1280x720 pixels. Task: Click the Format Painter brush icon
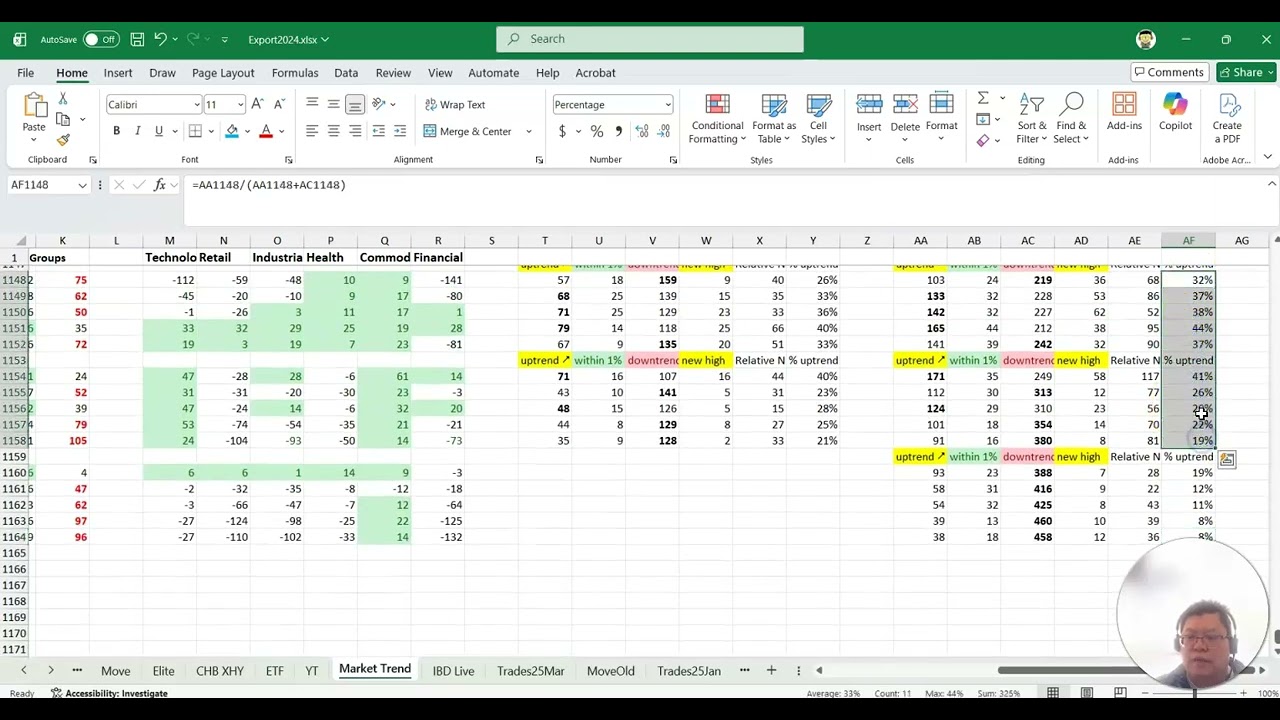63,140
